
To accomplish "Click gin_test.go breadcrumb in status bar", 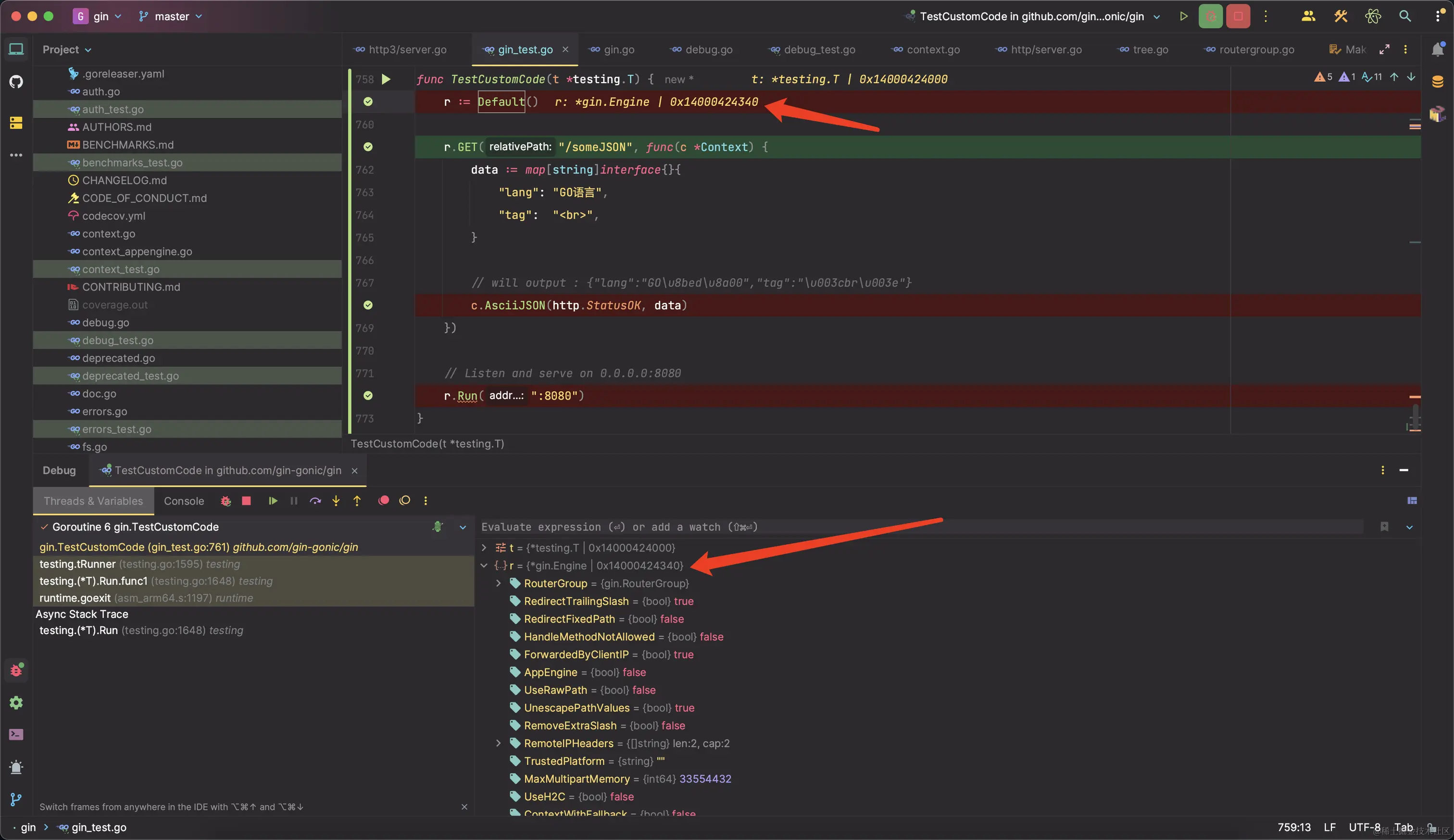I will tap(93, 827).
